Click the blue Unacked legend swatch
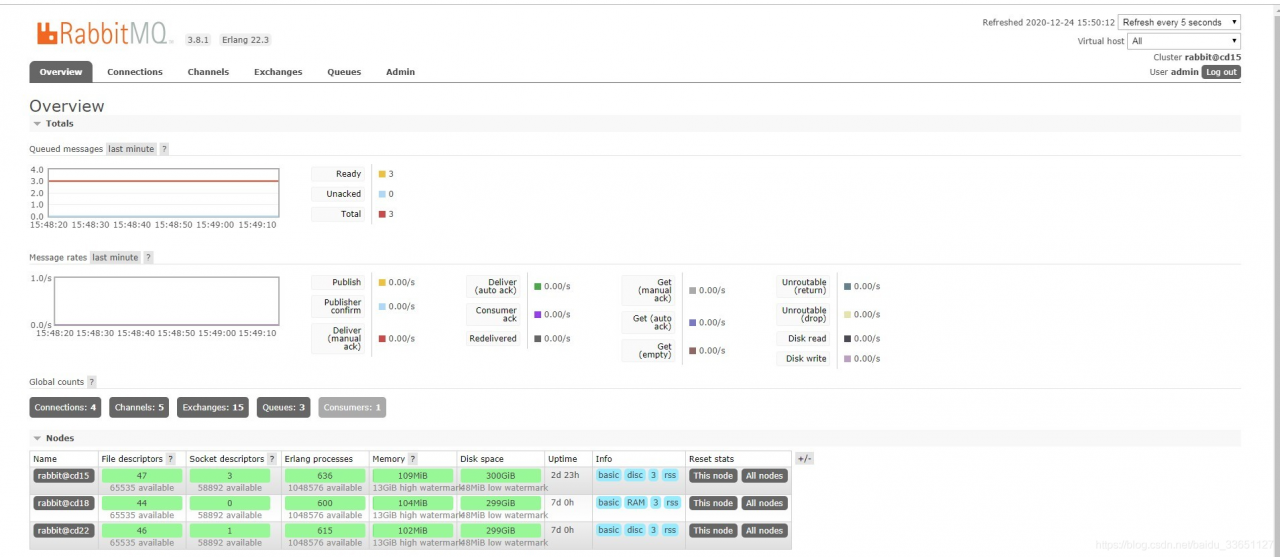The width and height of the screenshot is (1280, 557). (x=382, y=194)
